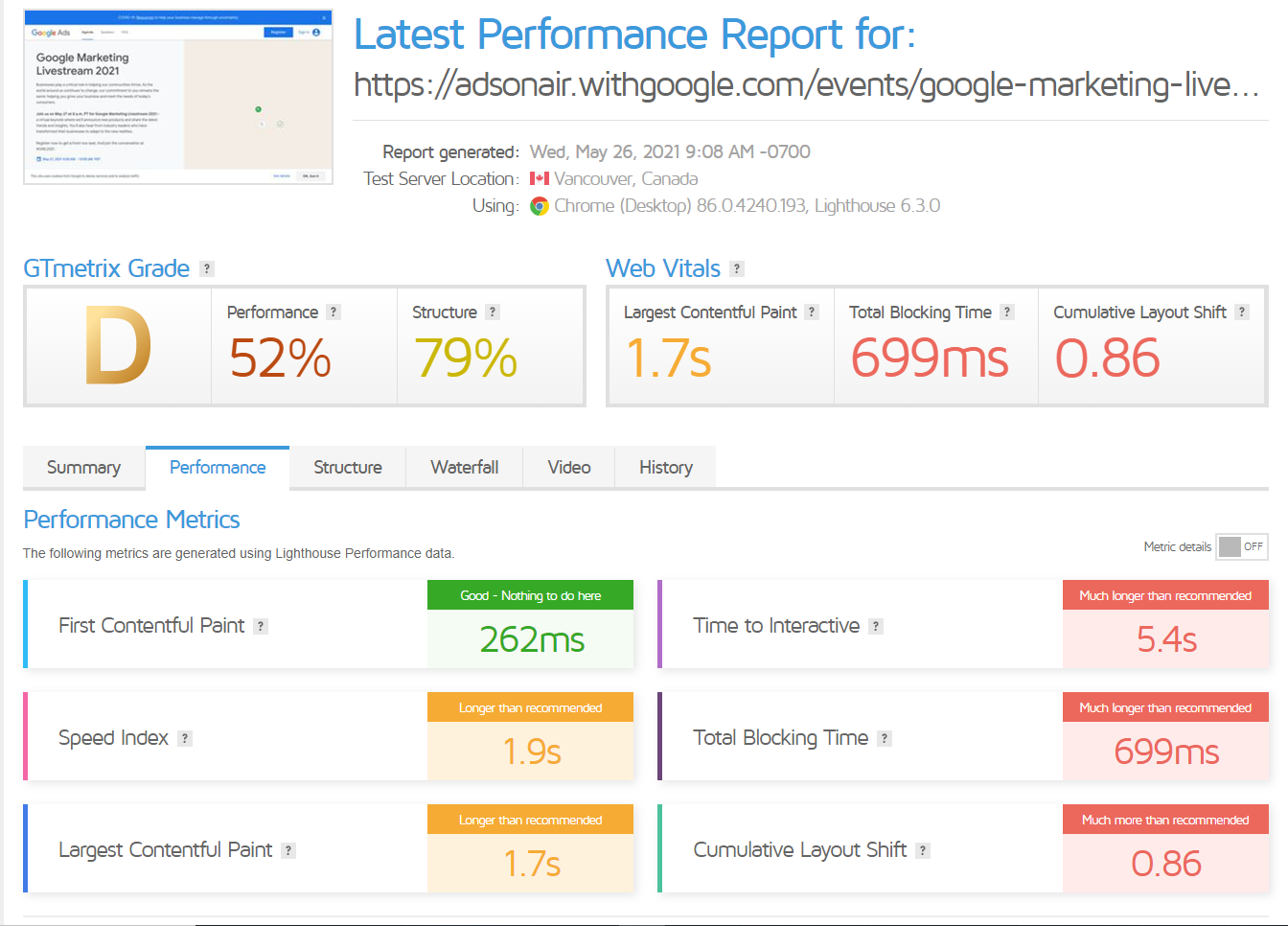Open the Video tab
This screenshot has width=1288, height=926.
[568, 468]
